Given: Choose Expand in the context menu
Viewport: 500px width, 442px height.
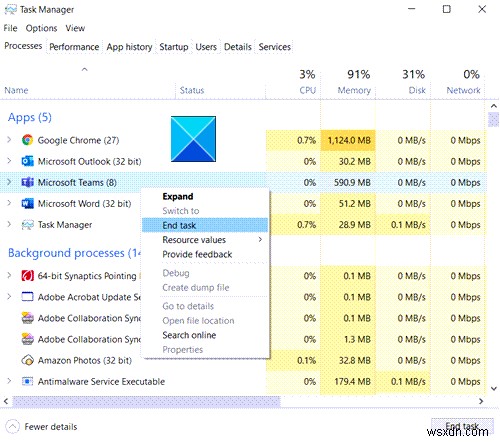Looking at the screenshot, I should point(205,196).
